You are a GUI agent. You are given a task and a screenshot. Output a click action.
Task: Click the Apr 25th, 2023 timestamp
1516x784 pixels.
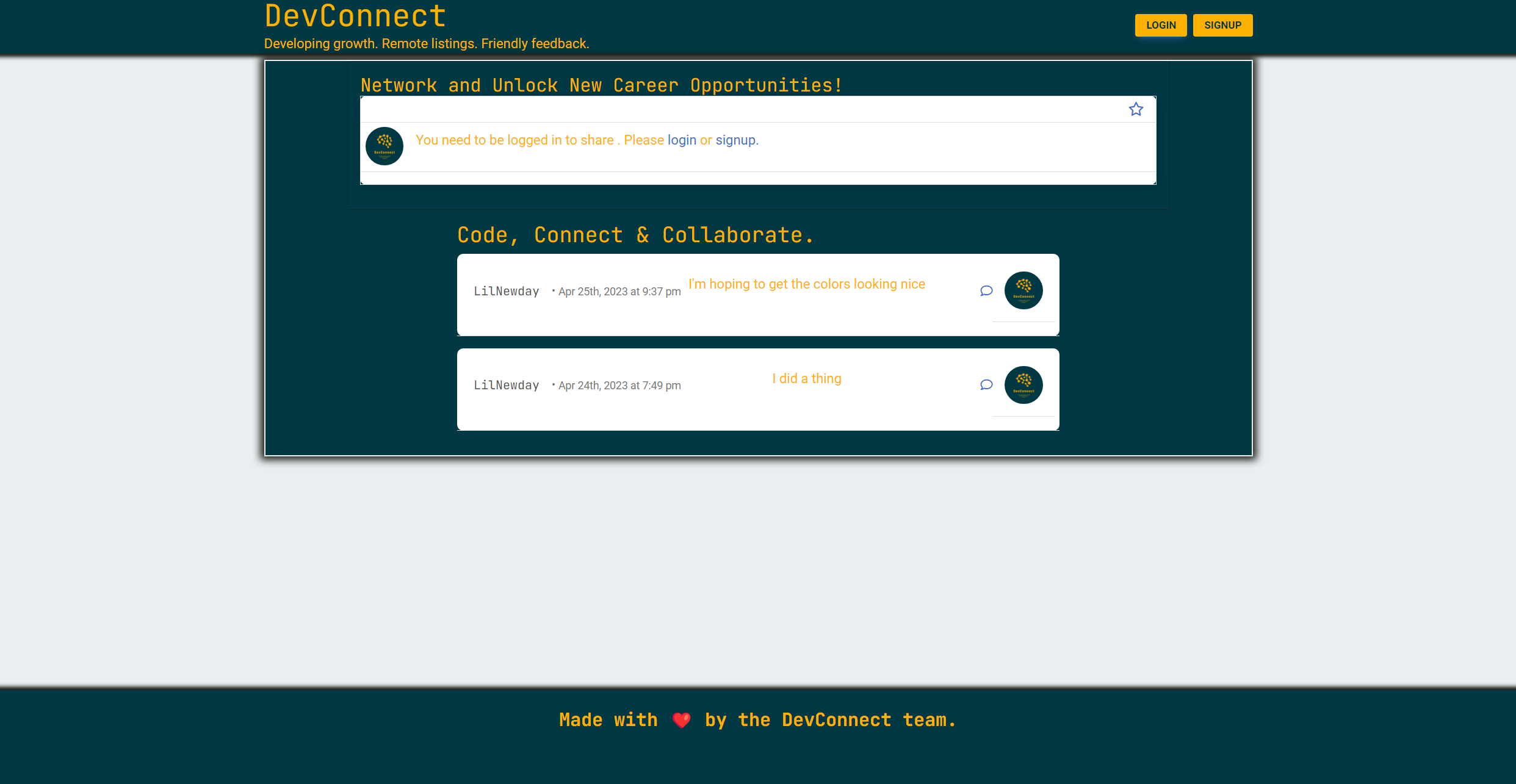click(618, 291)
